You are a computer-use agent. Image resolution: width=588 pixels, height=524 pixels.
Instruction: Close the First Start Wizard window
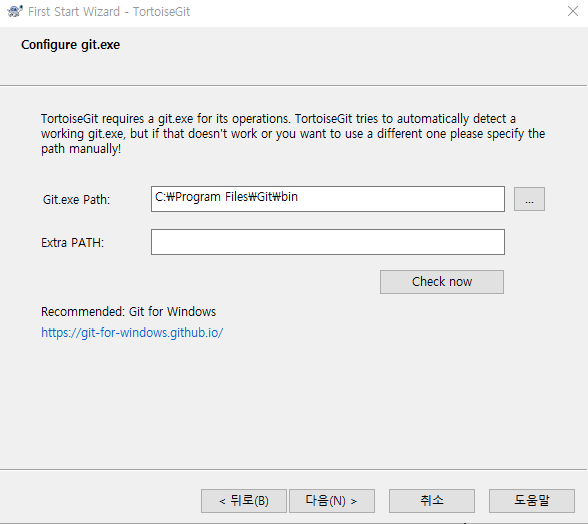pyautogui.click(x=573, y=11)
